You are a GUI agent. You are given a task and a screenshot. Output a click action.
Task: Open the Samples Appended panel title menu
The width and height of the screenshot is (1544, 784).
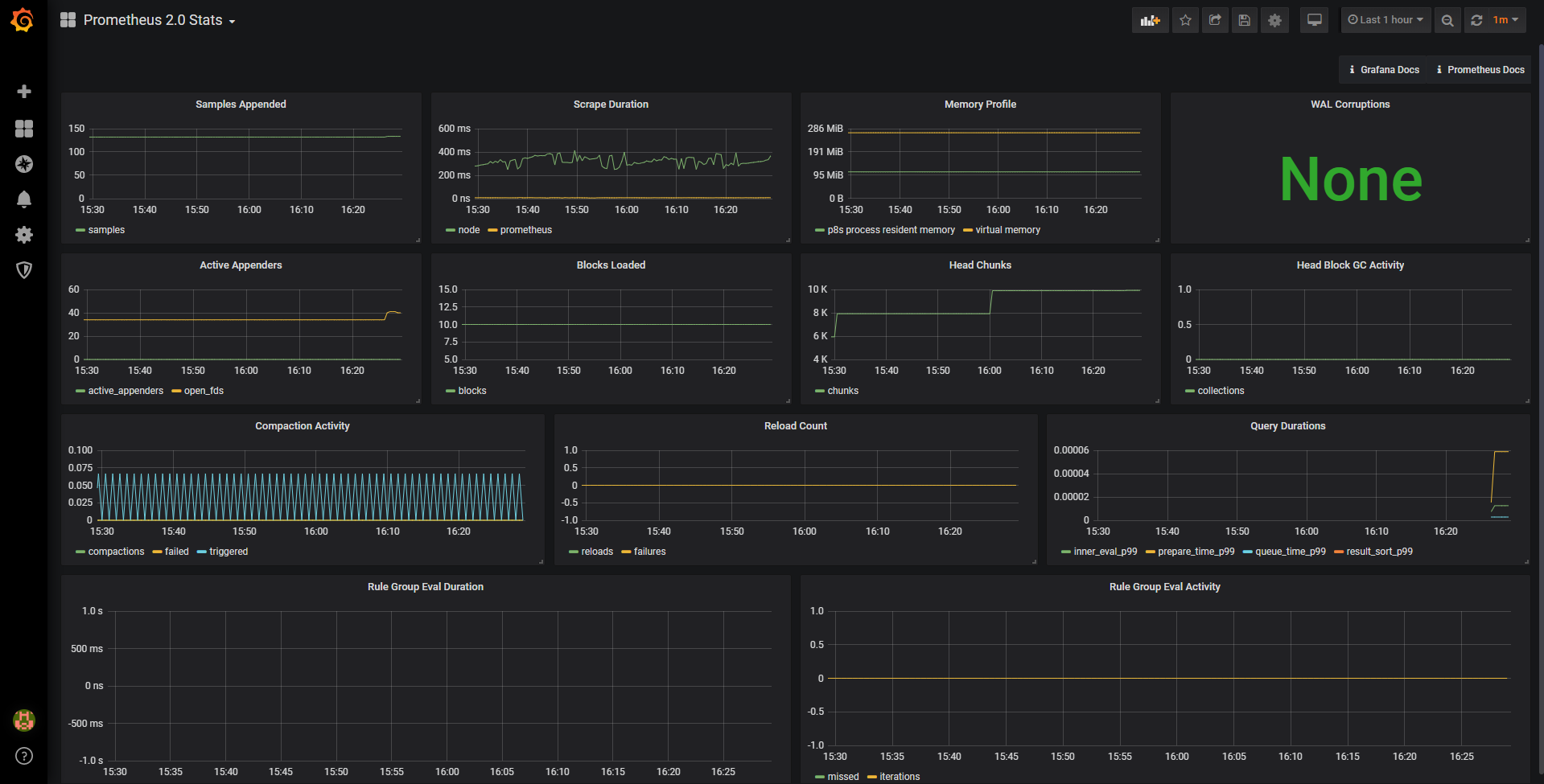pos(241,105)
